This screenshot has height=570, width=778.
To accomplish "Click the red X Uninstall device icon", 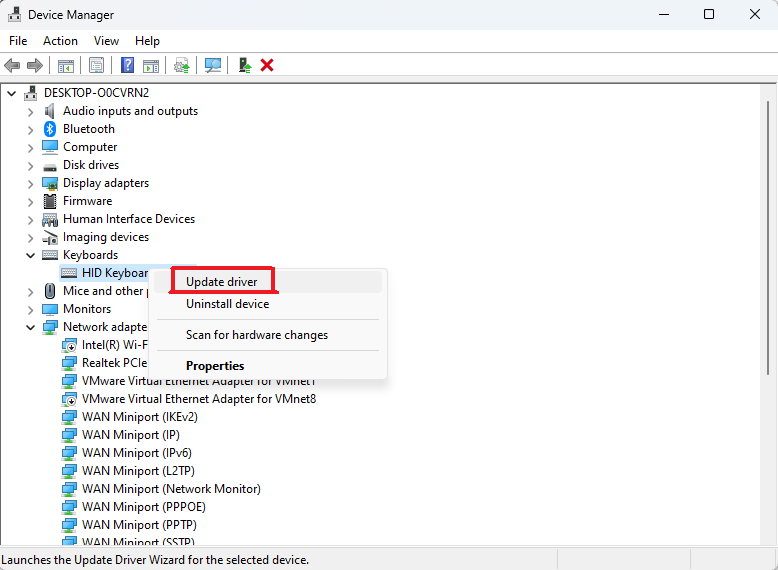I will [267, 65].
